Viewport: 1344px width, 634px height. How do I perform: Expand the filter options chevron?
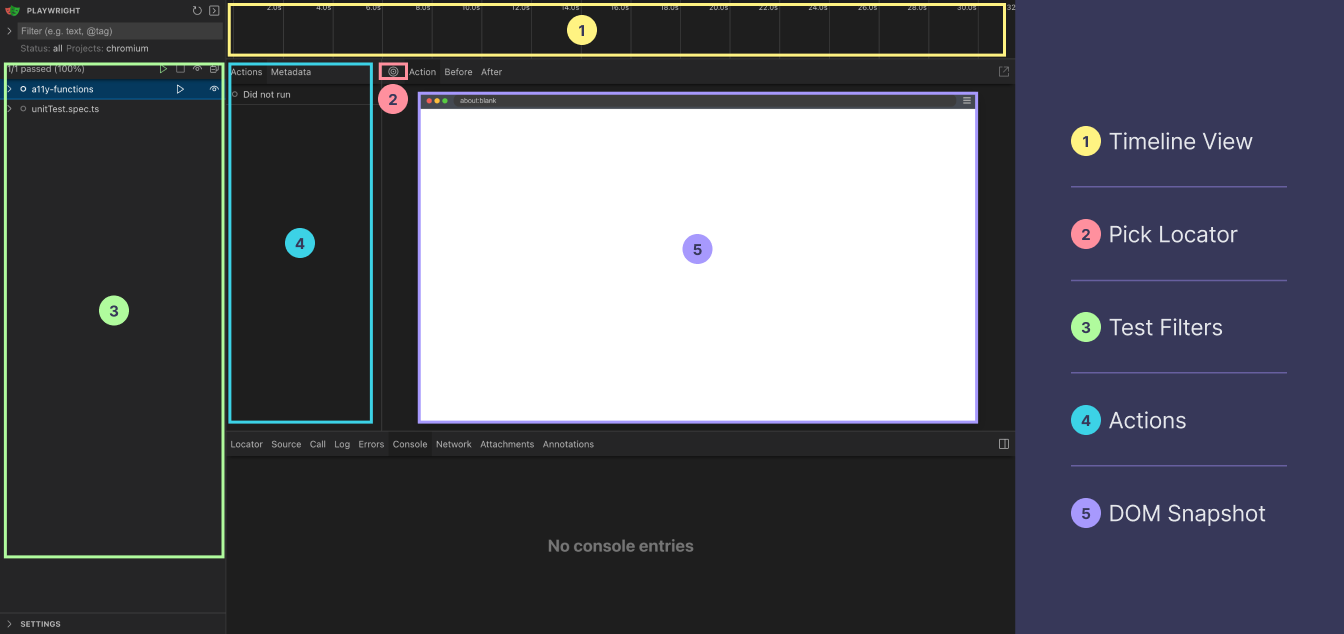[9, 31]
